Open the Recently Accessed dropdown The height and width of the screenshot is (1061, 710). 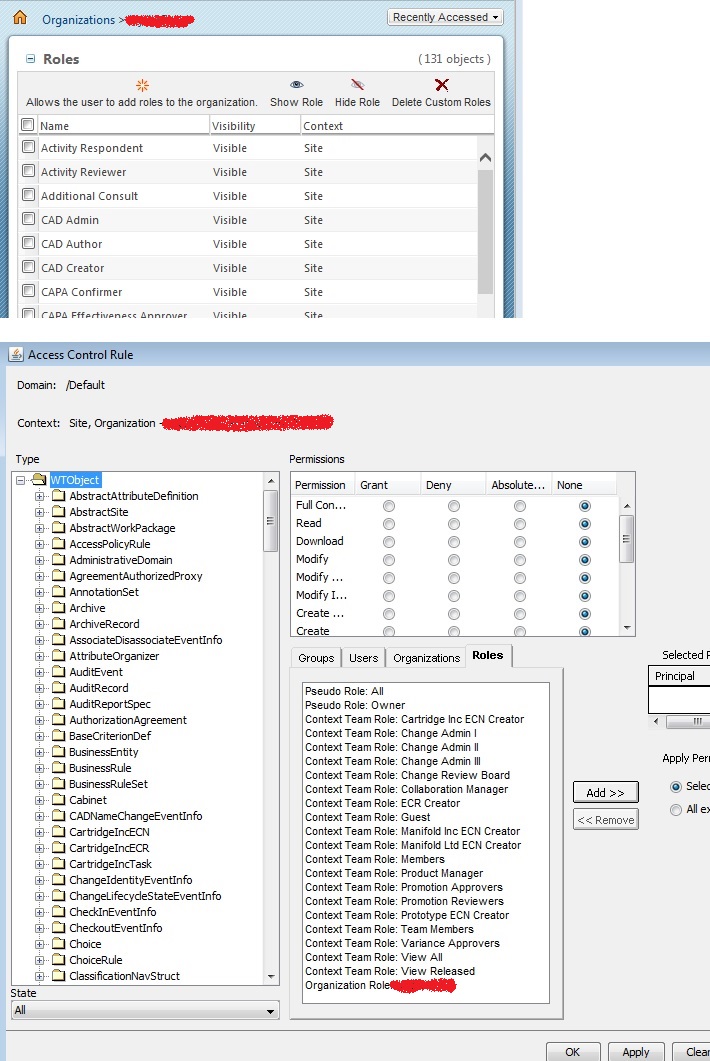[445, 17]
